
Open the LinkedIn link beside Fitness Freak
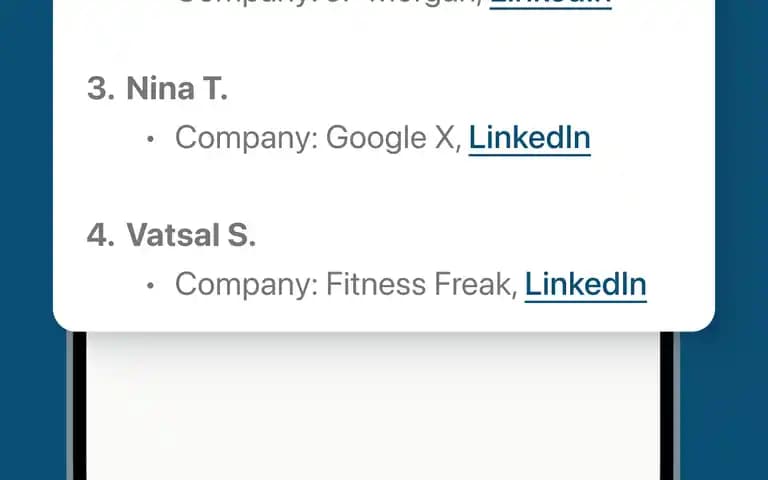585,285
